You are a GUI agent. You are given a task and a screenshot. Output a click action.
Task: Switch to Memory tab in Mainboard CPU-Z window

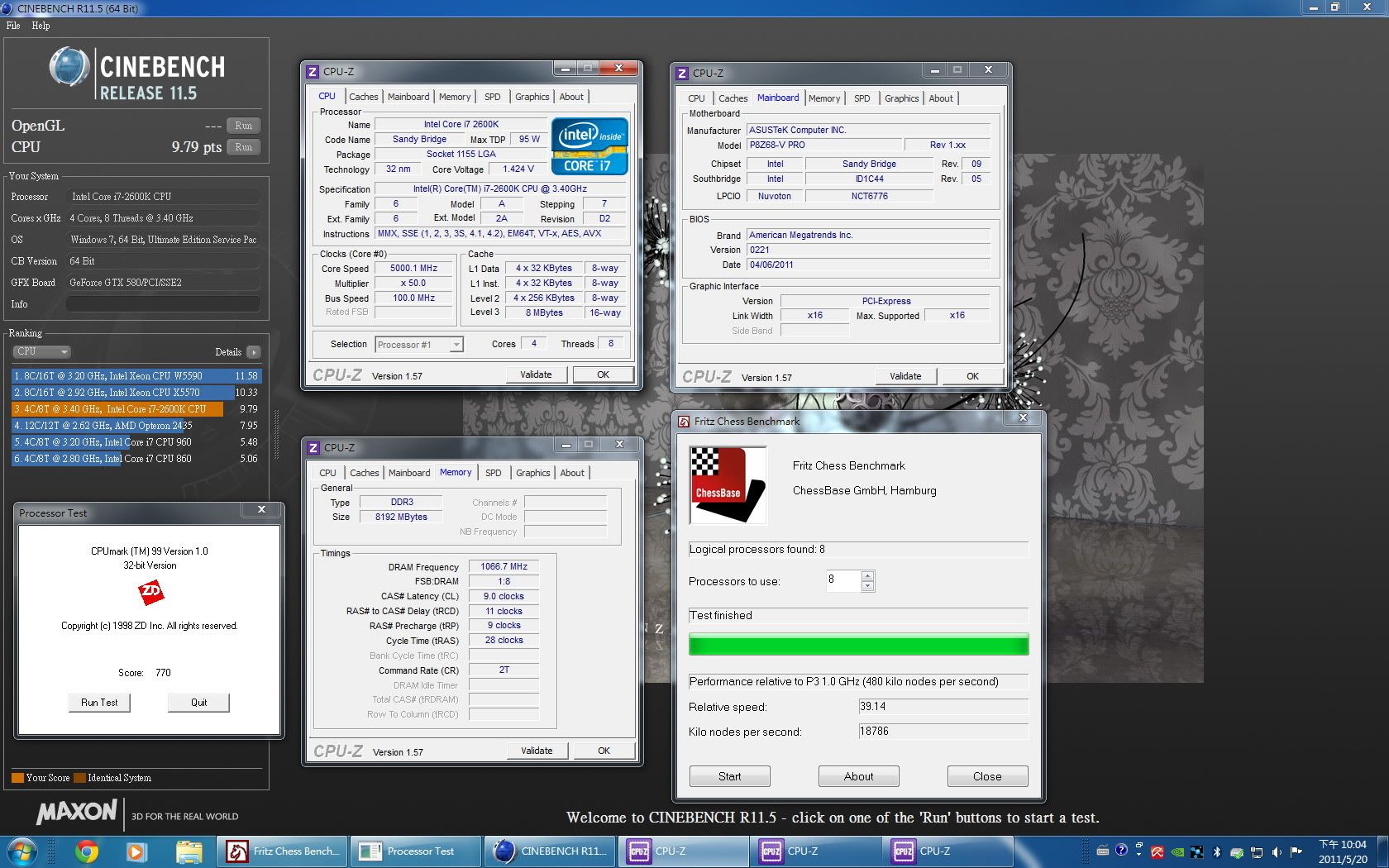[824, 98]
